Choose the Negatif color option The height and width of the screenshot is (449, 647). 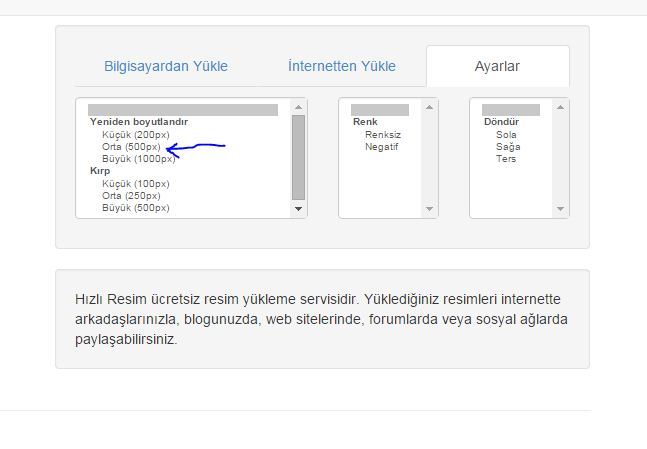click(381, 147)
